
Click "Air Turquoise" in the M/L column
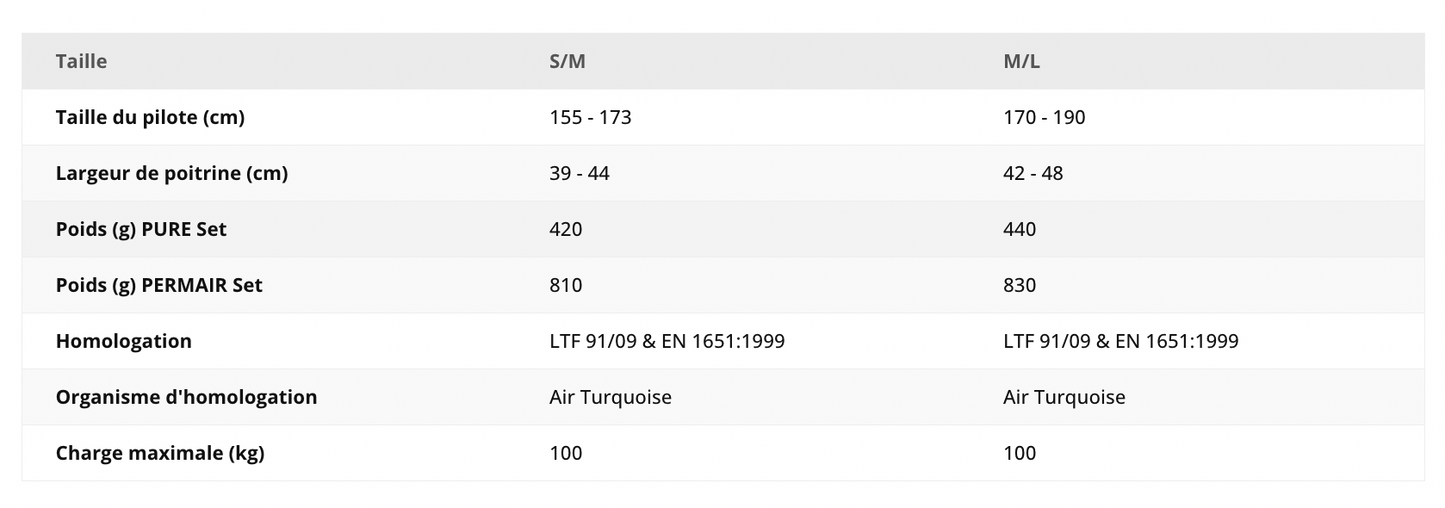click(x=1064, y=397)
